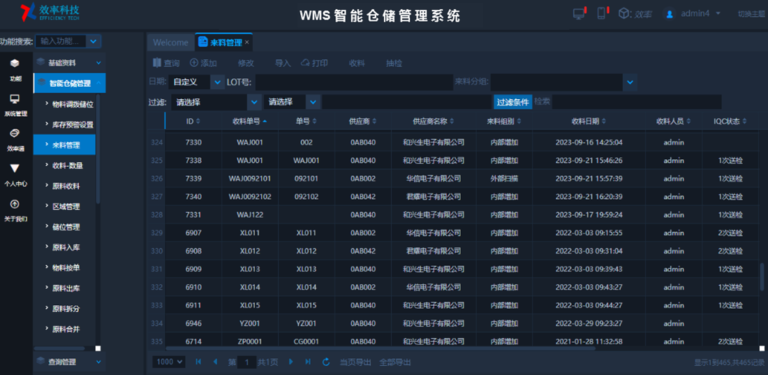The width and height of the screenshot is (768, 375).
Task: Click the 效率科技 company logo
Action: pos(50,13)
